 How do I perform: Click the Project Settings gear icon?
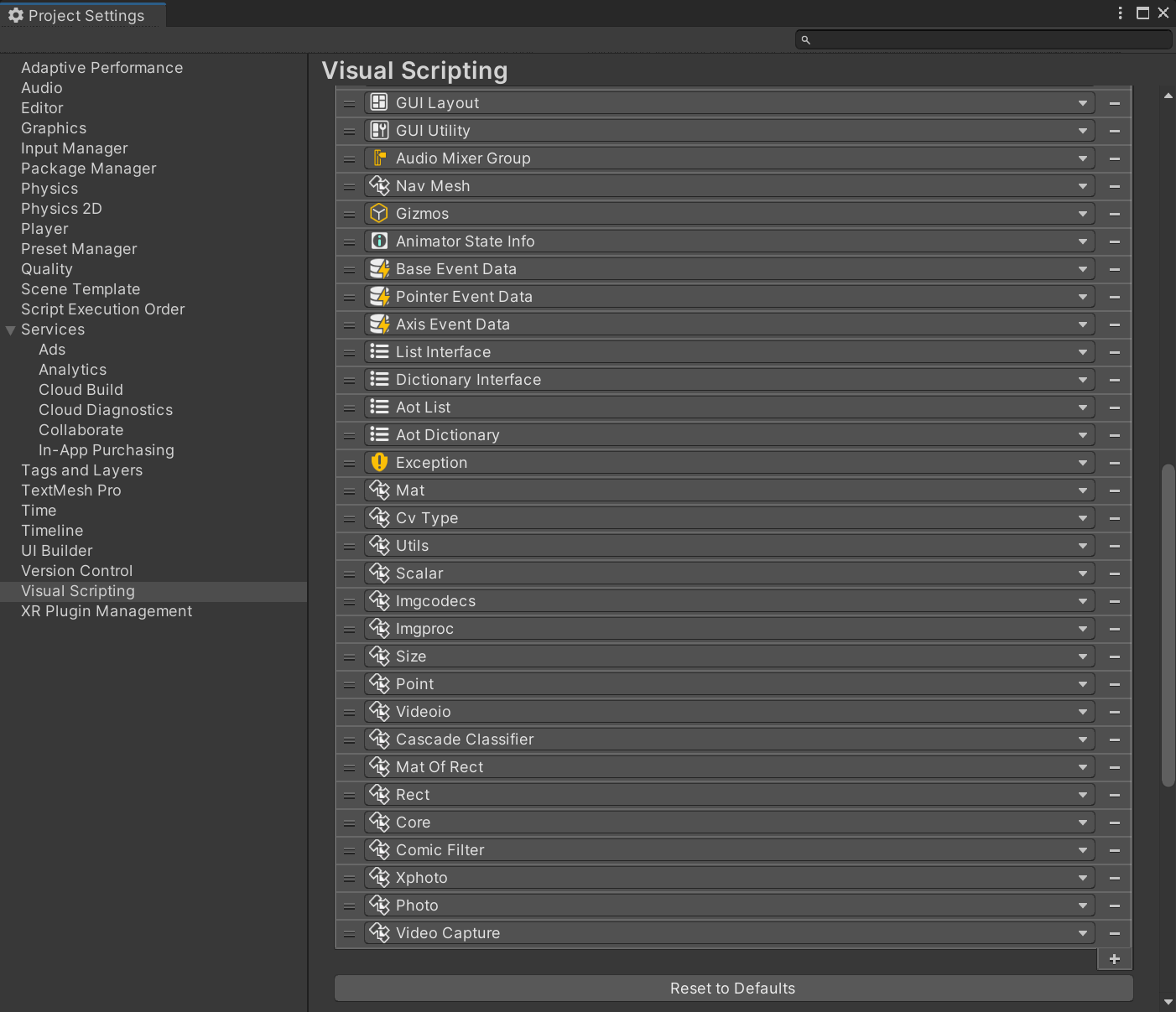pyautogui.click(x=16, y=15)
